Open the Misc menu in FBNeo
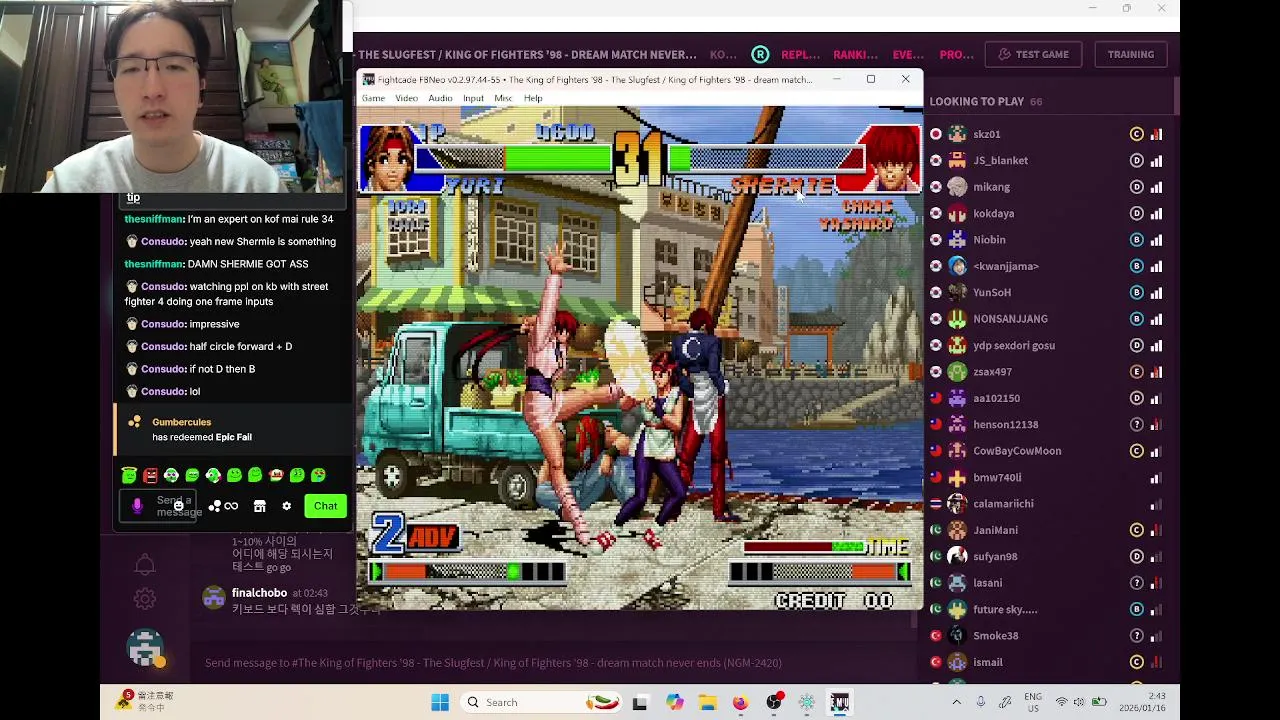Screen dimensions: 1280x720 coord(503,98)
